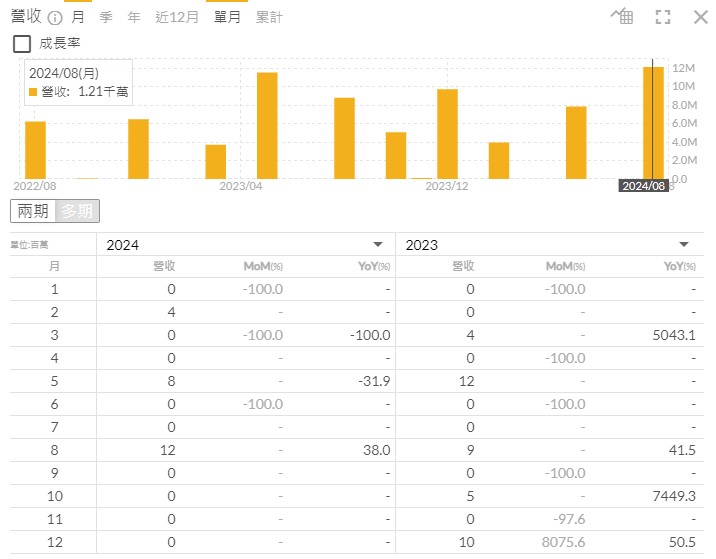
Task: Click the 2024/08 highlighted revenue bar
Action: point(653,122)
